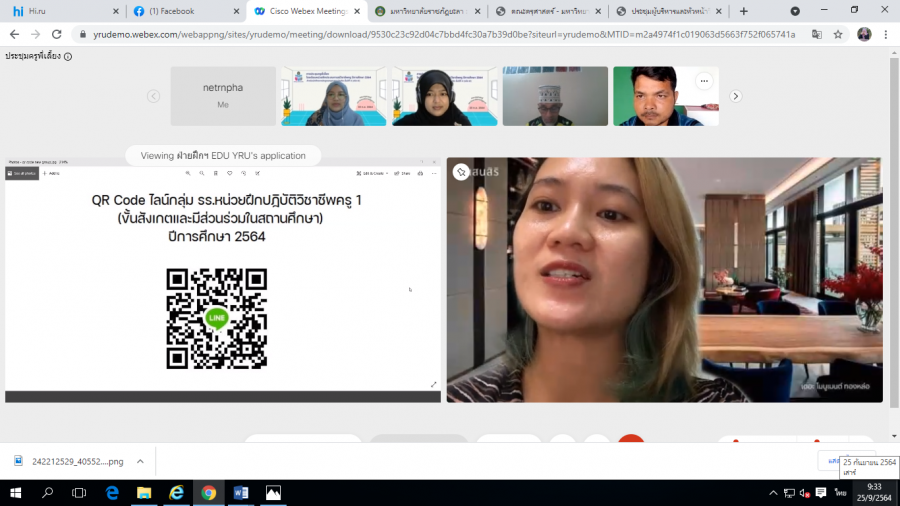Image resolution: width=900 pixels, height=506 pixels.
Task: Expand shared content with fullscreen arrows icon
Action: pos(433,384)
